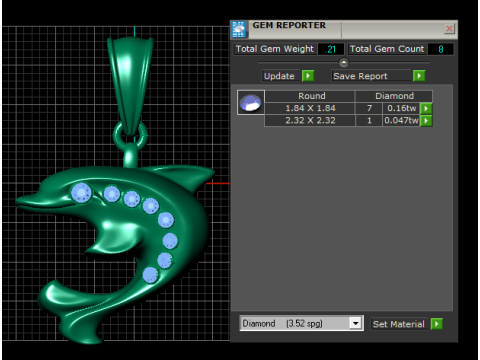This screenshot has height=360, width=480.
Task: Click the 'Round' column header
Action: click(x=311, y=96)
